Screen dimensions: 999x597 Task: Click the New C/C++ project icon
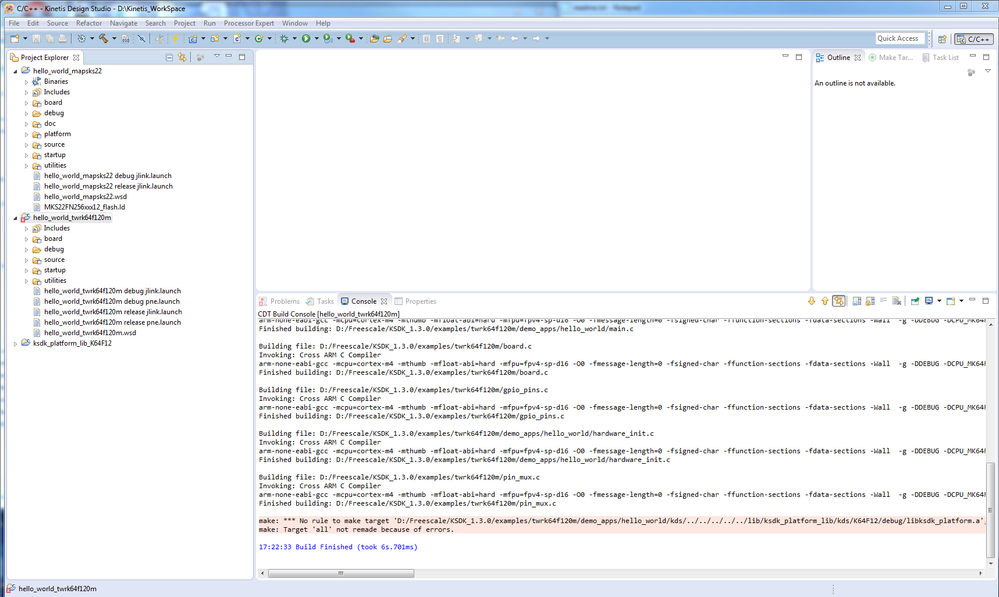click(193, 38)
